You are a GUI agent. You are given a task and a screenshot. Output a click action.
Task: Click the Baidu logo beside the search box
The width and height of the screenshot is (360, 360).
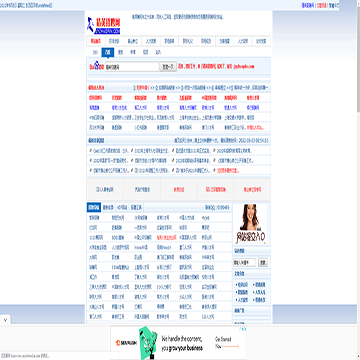(96, 66)
